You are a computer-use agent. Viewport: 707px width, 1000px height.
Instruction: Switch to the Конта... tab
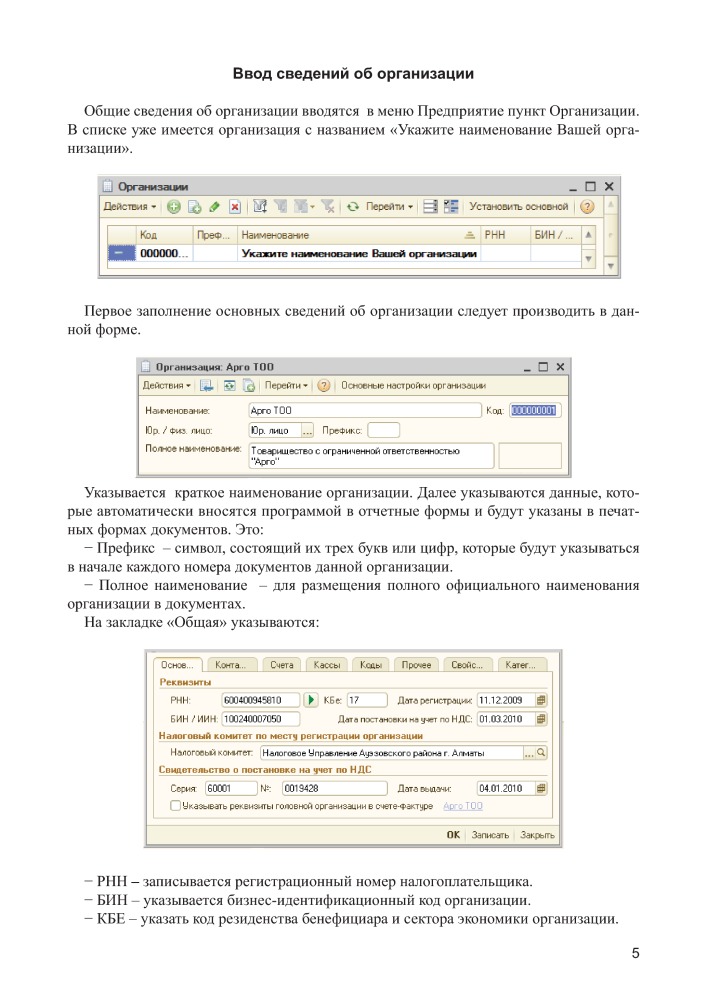pyautogui.click(x=231, y=665)
